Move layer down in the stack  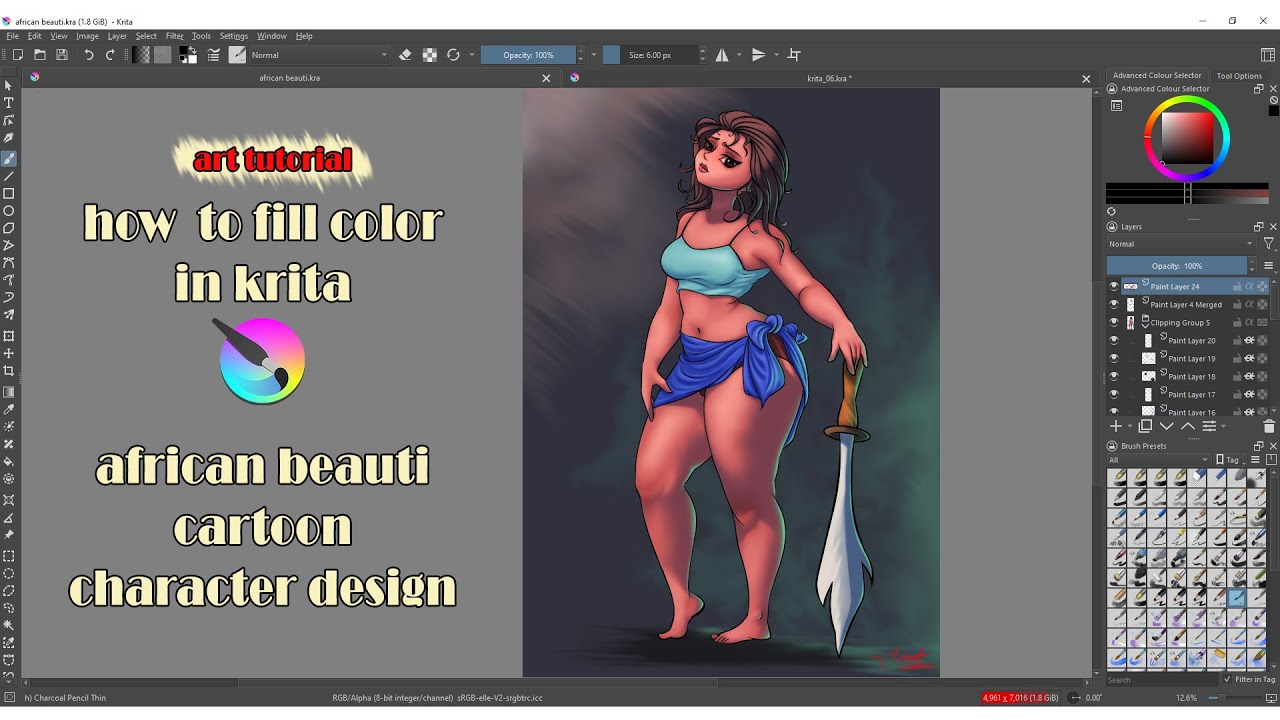point(1166,426)
